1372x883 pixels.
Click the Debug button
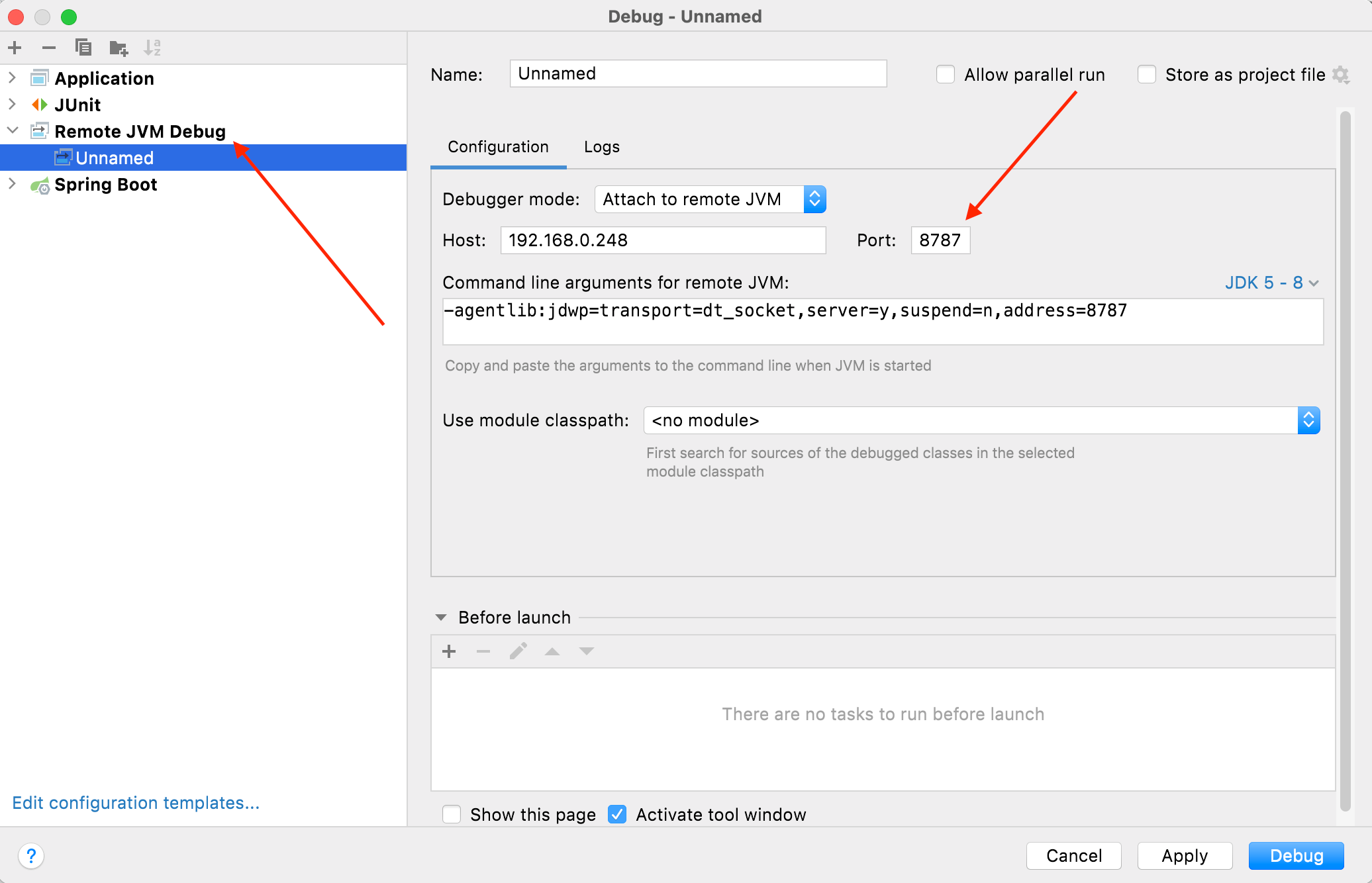(x=1296, y=856)
